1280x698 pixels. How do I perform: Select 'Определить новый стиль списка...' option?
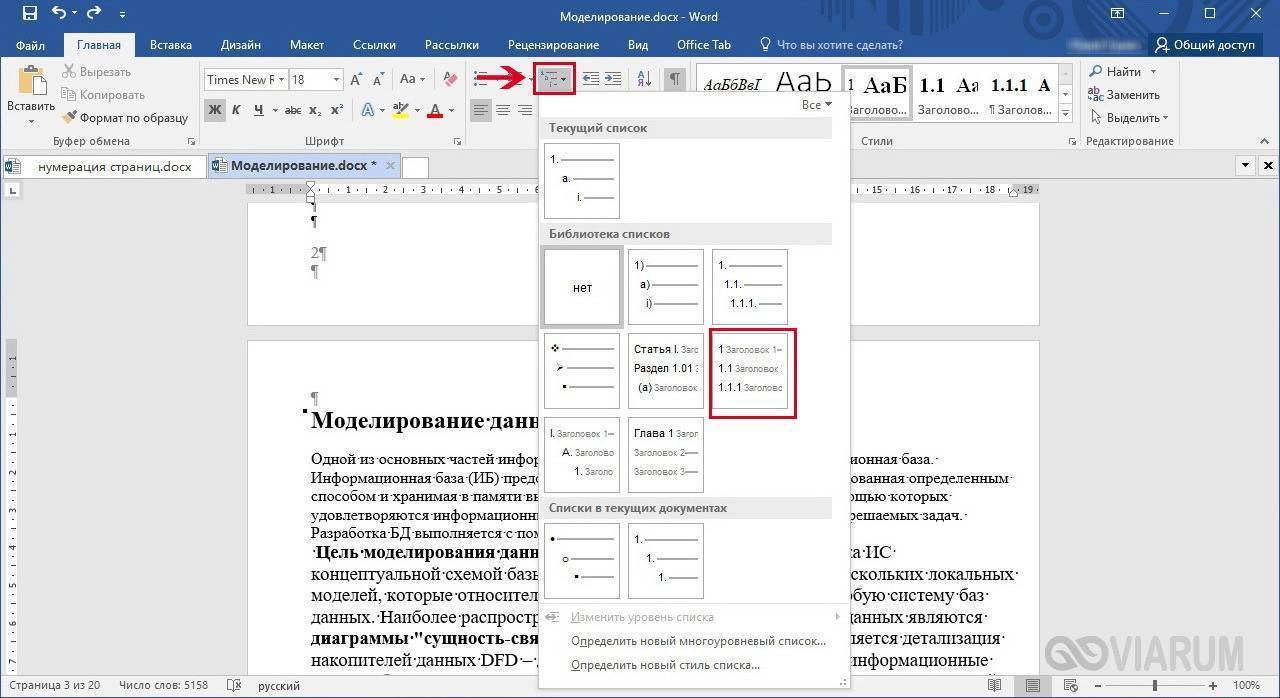click(665, 665)
